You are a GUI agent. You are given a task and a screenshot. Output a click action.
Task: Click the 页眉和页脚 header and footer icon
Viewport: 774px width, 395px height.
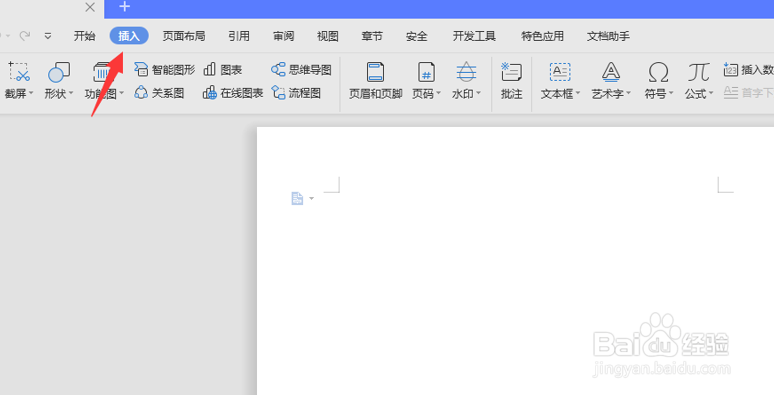point(376,72)
